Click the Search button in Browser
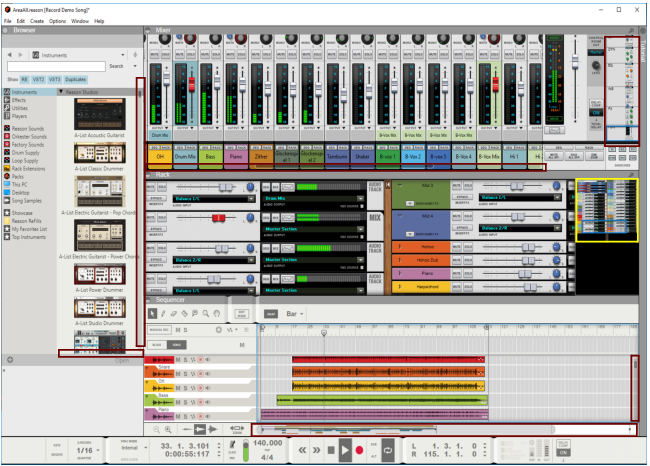 click(116, 66)
